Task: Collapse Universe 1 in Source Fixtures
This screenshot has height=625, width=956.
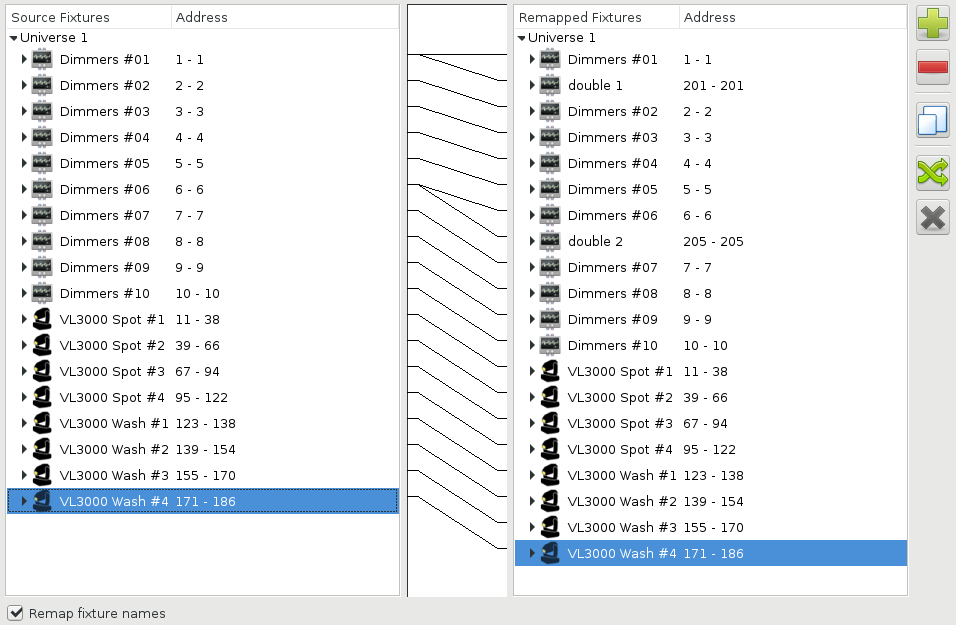Action: click(x=13, y=38)
